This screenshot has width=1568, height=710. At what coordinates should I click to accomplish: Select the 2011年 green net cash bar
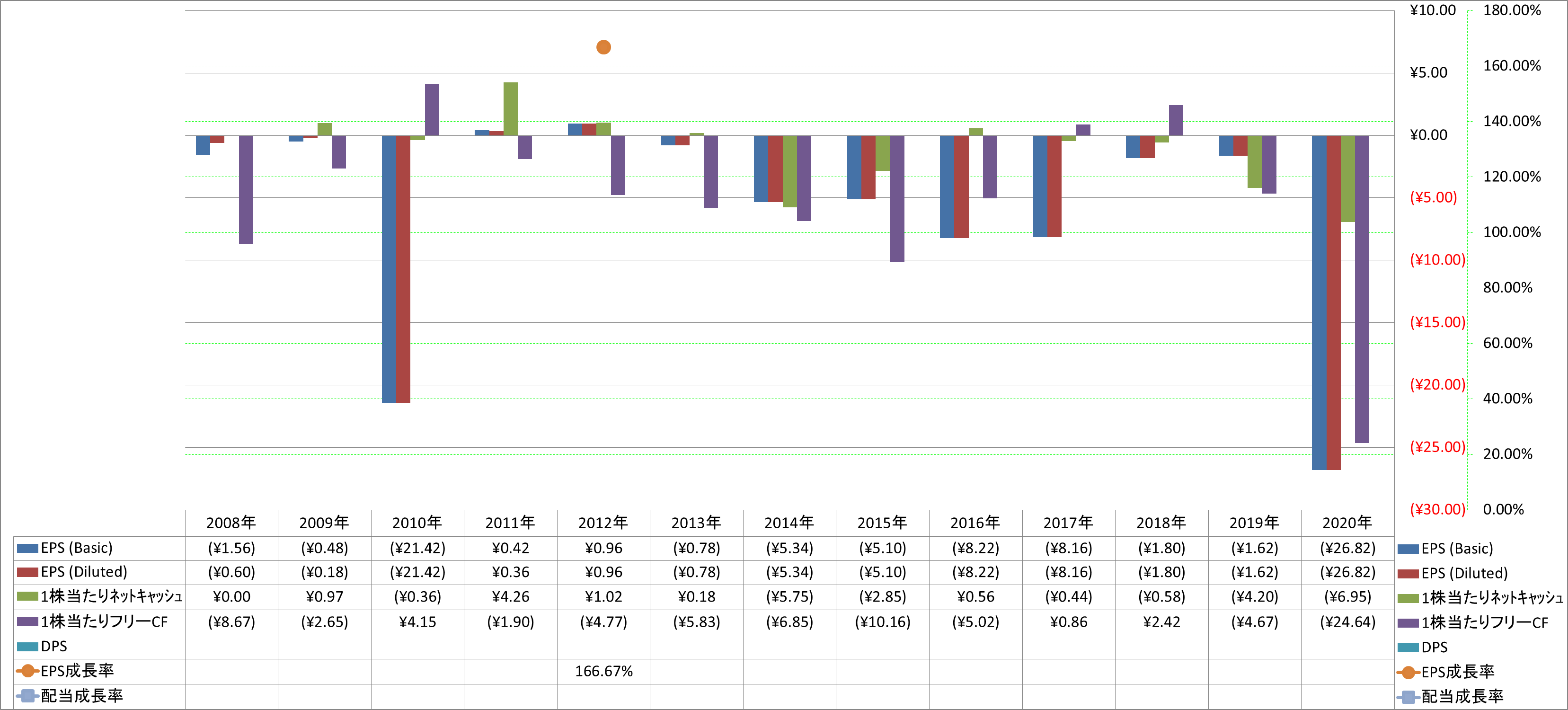pos(511,109)
